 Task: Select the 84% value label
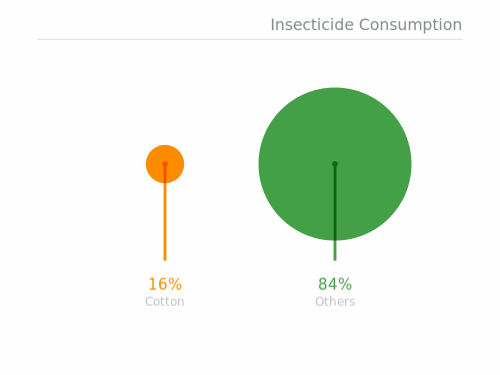point(335,284)
